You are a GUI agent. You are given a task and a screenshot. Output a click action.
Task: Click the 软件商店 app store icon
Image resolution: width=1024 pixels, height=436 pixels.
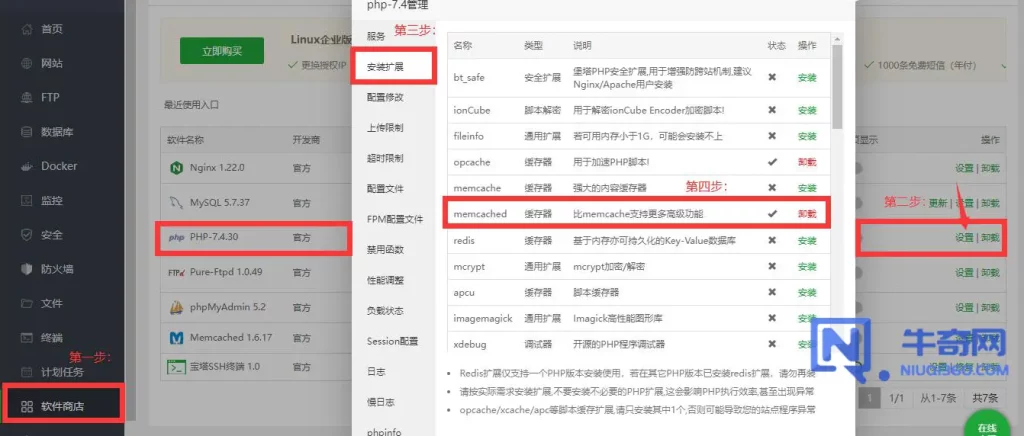pos(26,407)
